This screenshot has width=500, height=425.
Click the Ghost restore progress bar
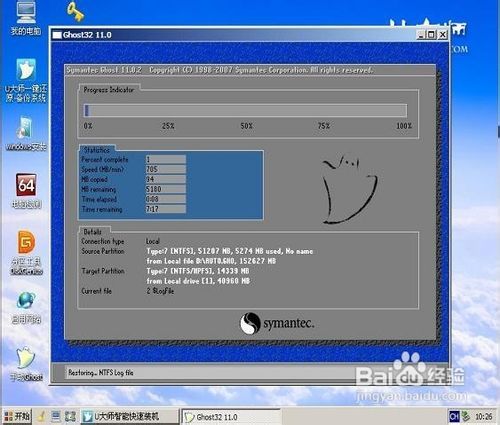[245, 110]
